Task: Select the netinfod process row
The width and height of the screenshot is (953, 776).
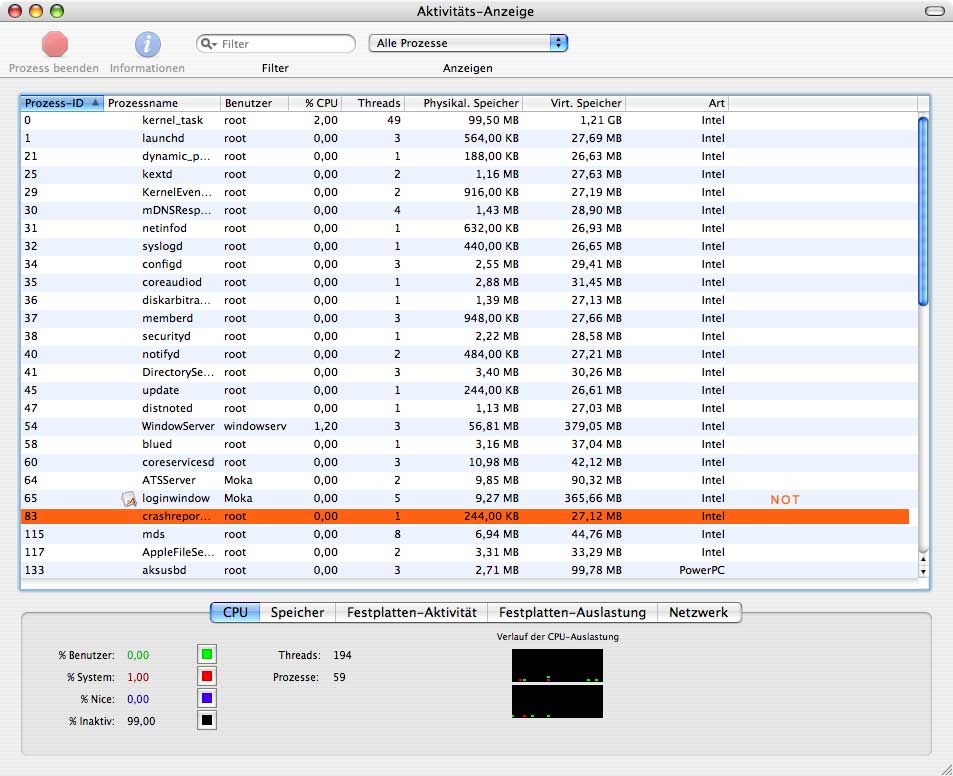Action: pyautogui.click(x=469, y=228)
